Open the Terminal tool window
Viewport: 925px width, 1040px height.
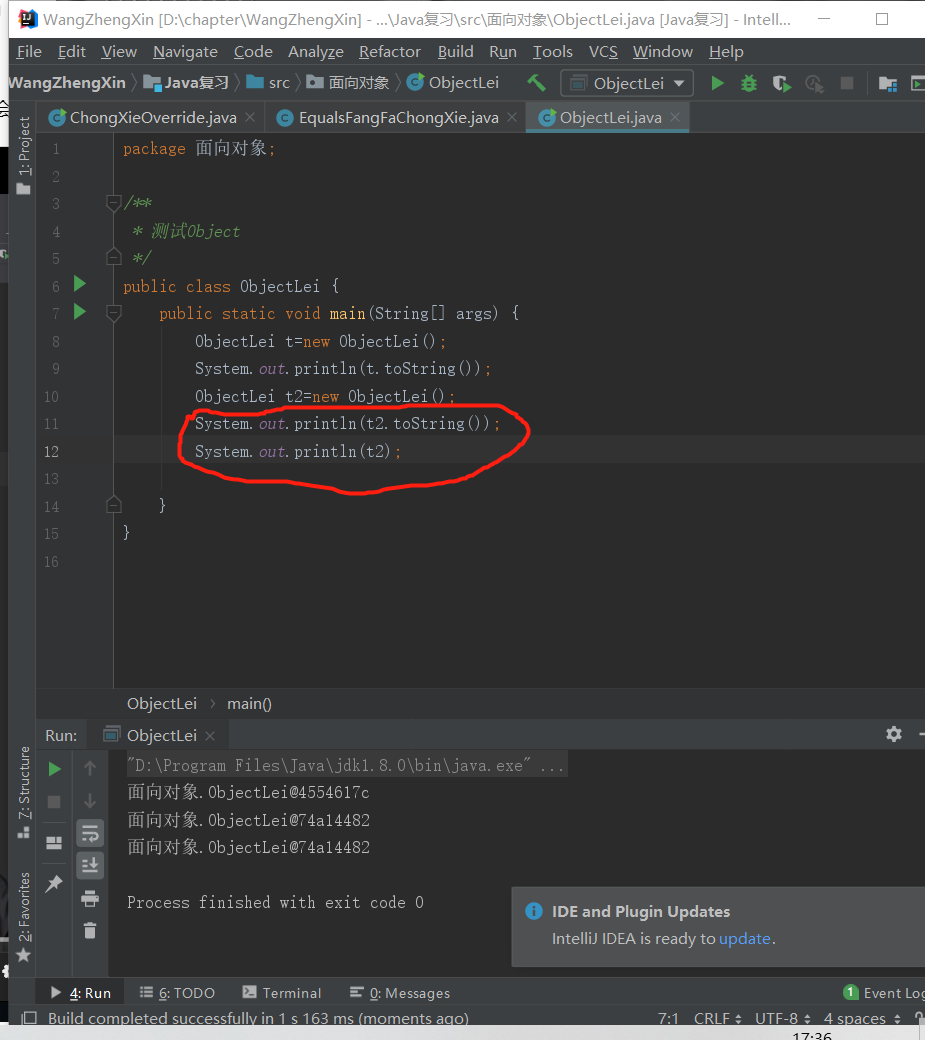tap(282, 993)
